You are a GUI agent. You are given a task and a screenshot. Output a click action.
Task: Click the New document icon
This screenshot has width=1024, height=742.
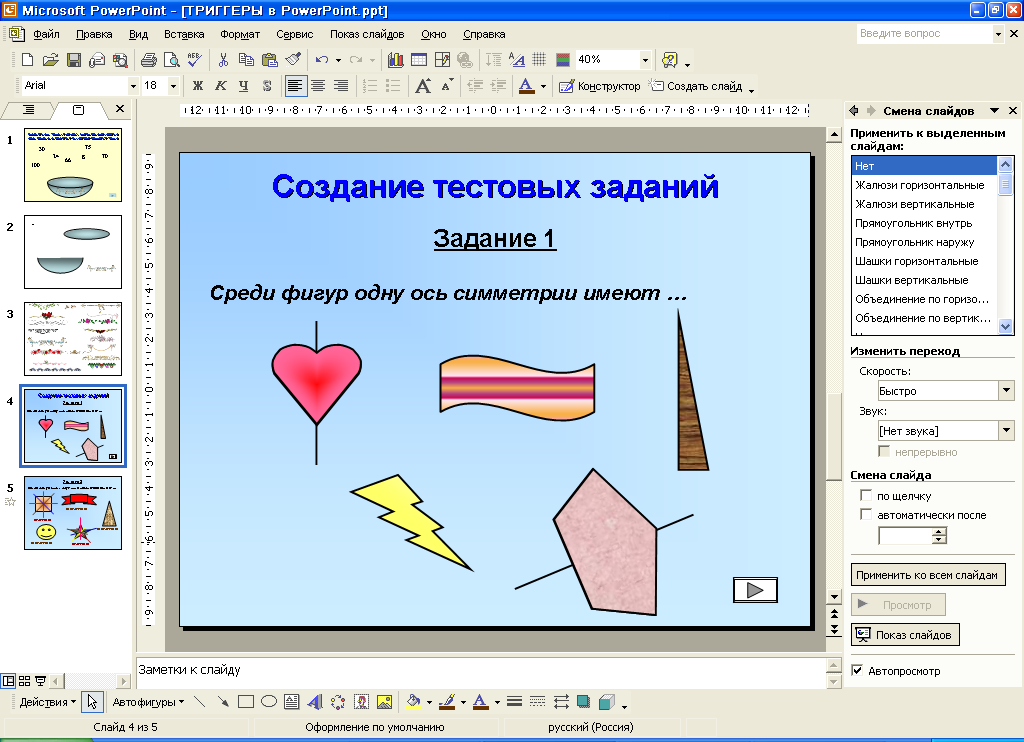pyautogui.click(x=27, y=60)
